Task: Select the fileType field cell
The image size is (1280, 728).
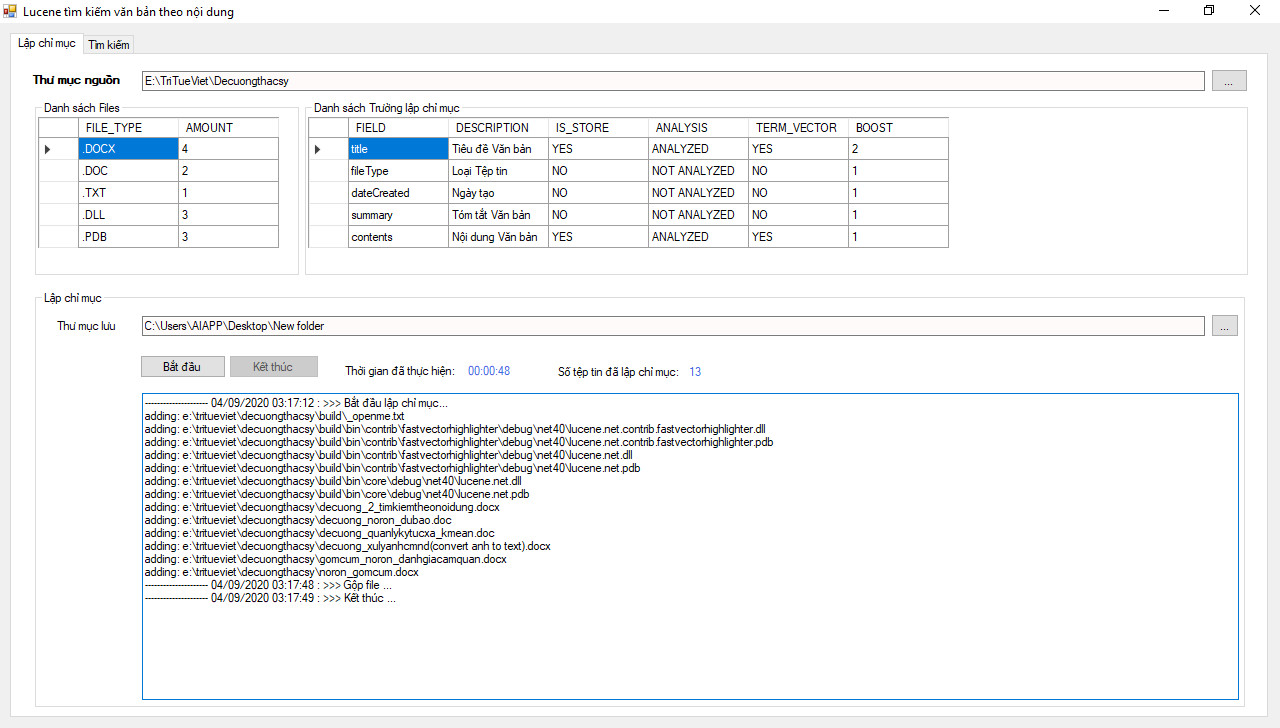Action: click(399, 171)
